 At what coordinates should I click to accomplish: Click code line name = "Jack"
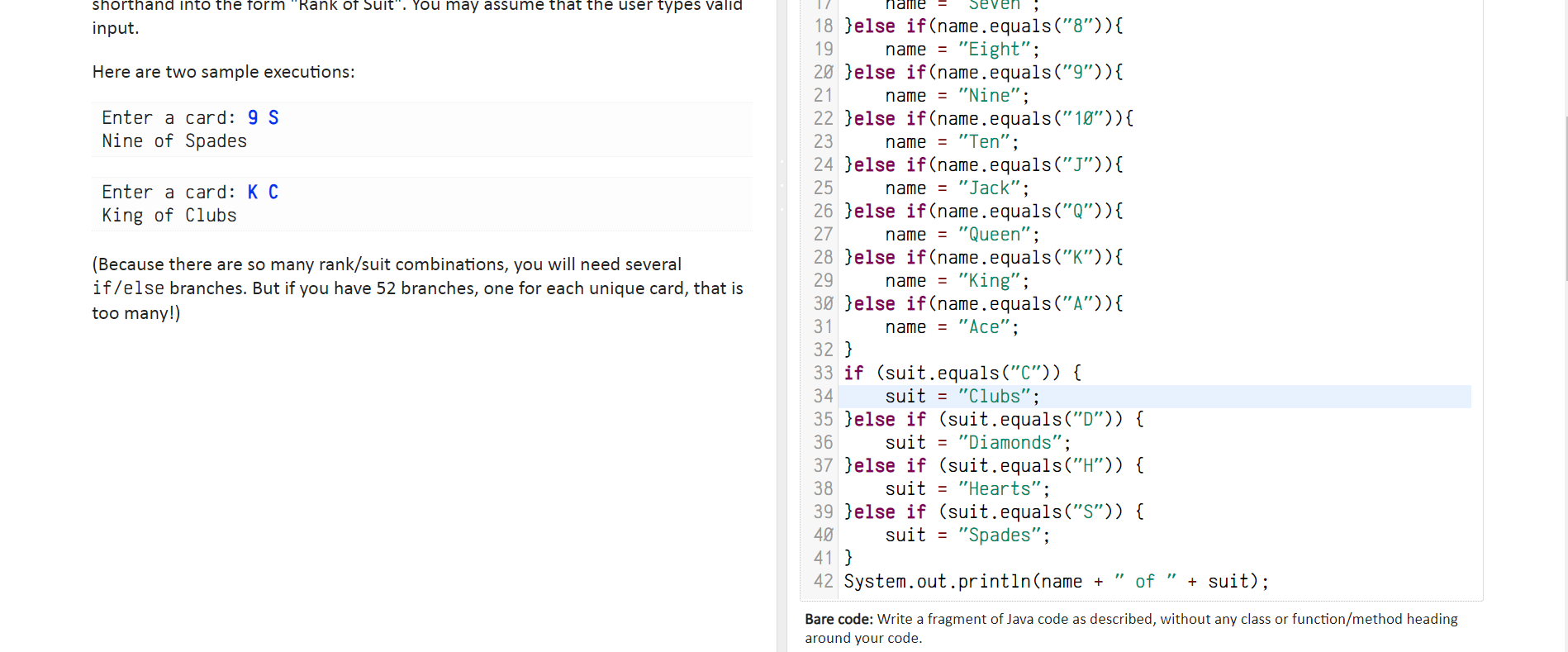[x=957, y=188]
